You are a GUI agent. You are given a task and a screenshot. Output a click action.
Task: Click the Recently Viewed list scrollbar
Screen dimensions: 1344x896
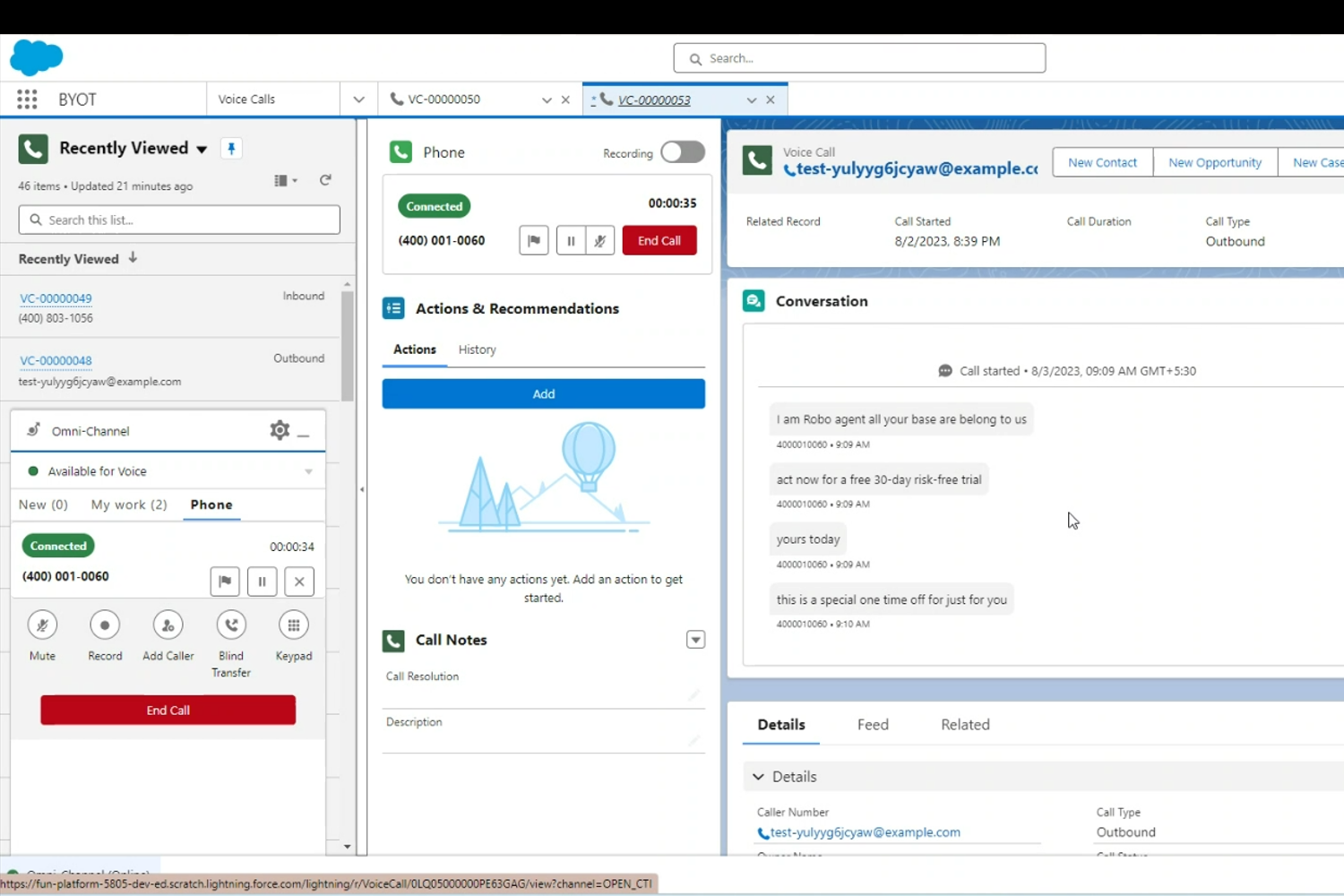348,345
